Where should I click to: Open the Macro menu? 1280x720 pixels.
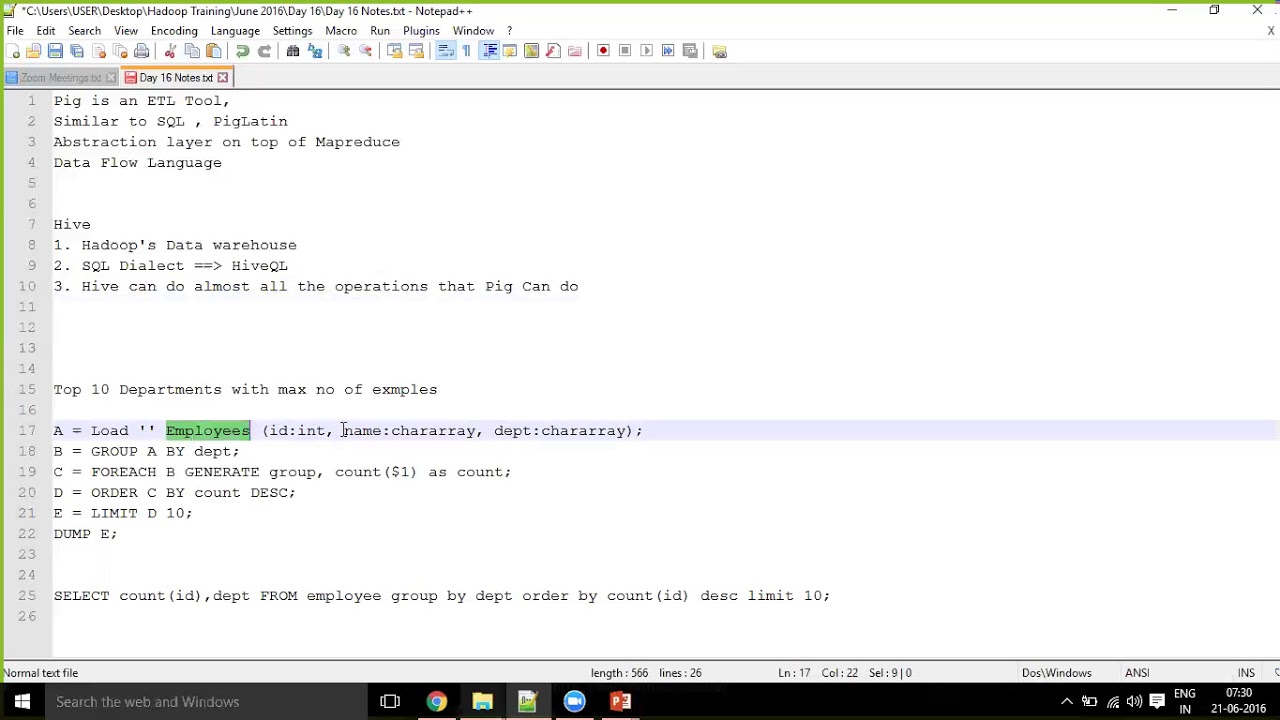[x=341, y=31]
